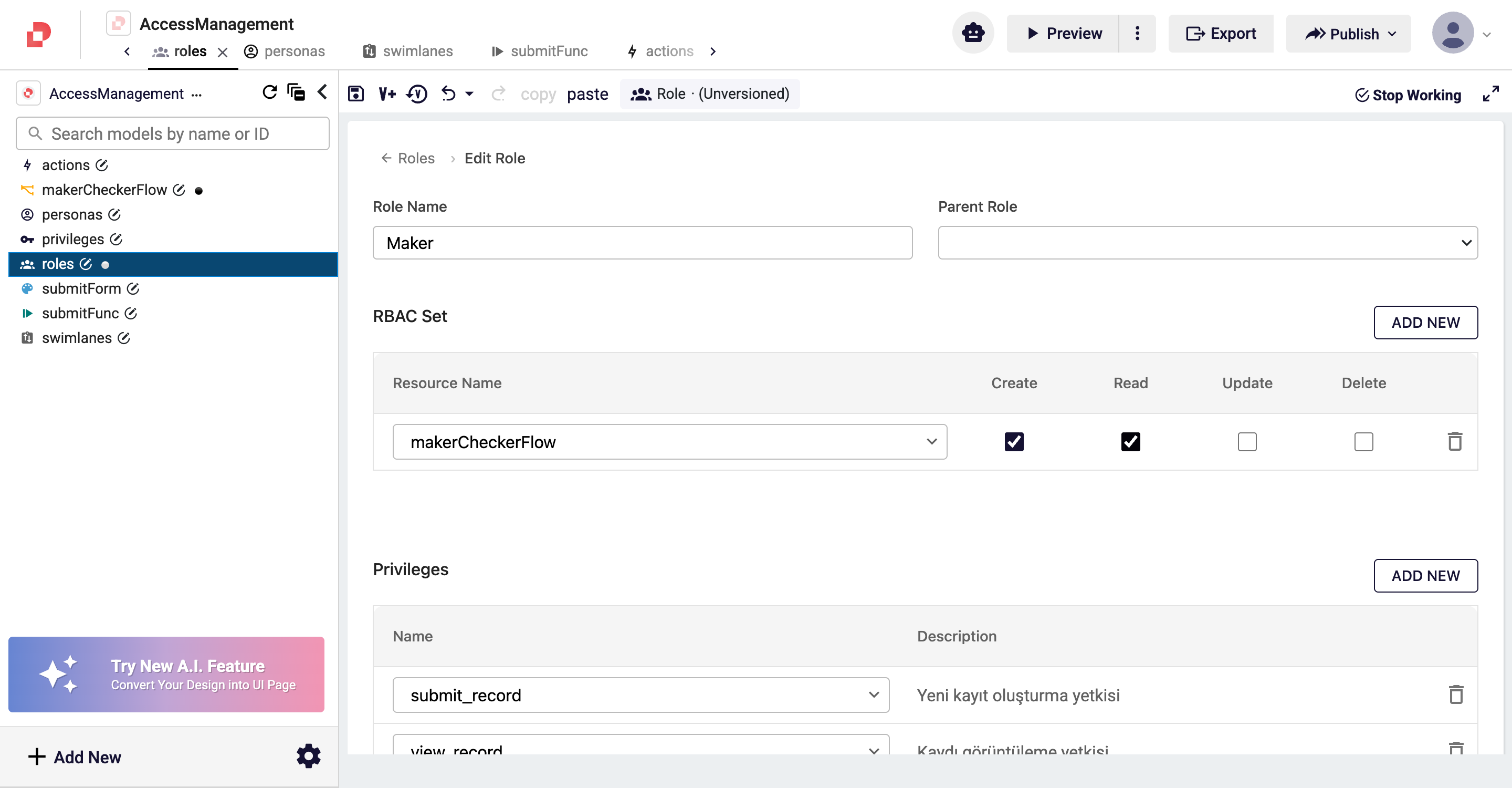Open the AI assistant robot icon
Image resolution: width=1512 pixels, height=788 pixels.
[973, 34]
